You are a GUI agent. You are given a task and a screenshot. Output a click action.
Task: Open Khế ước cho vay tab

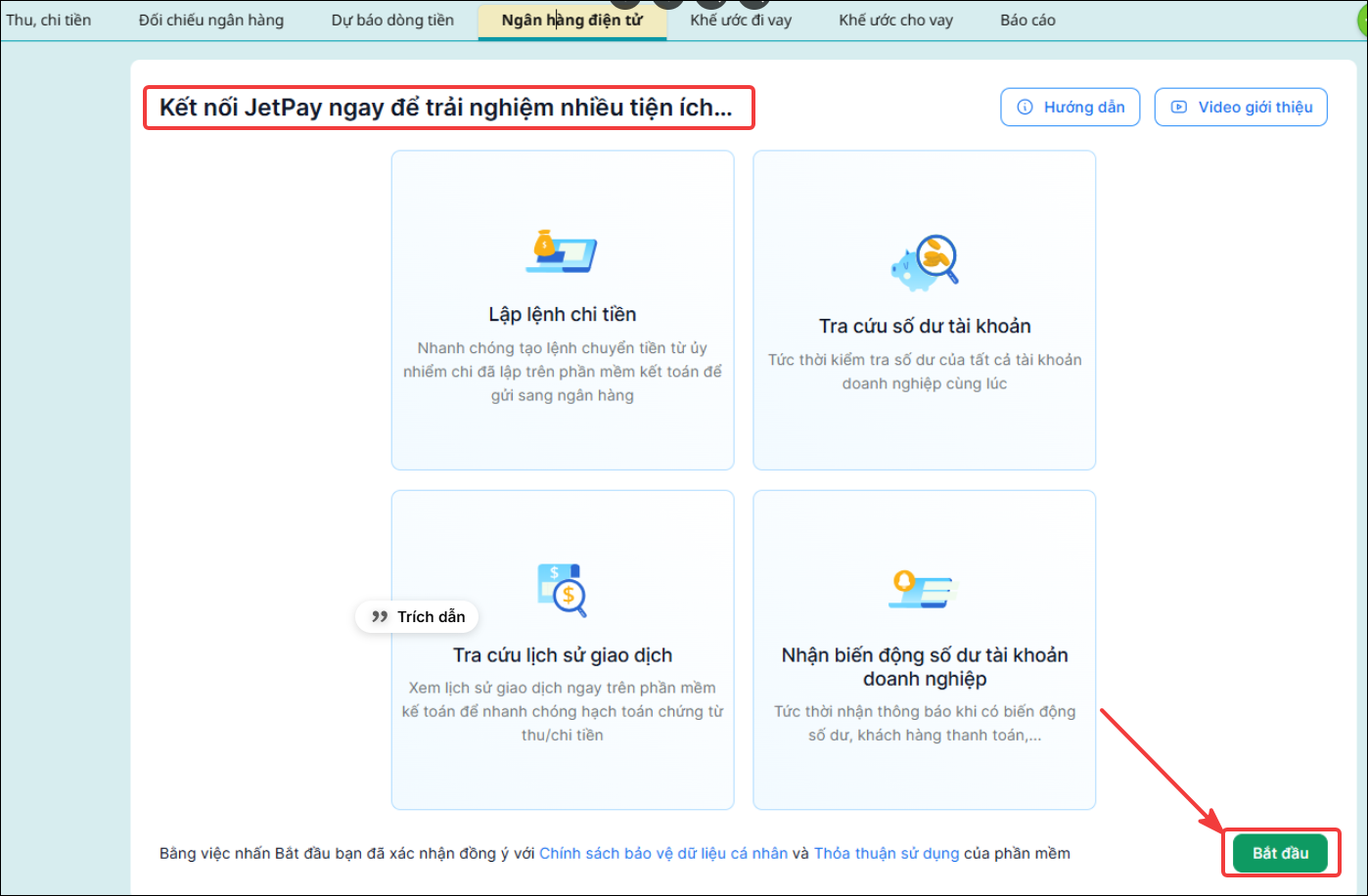(895, 20)
